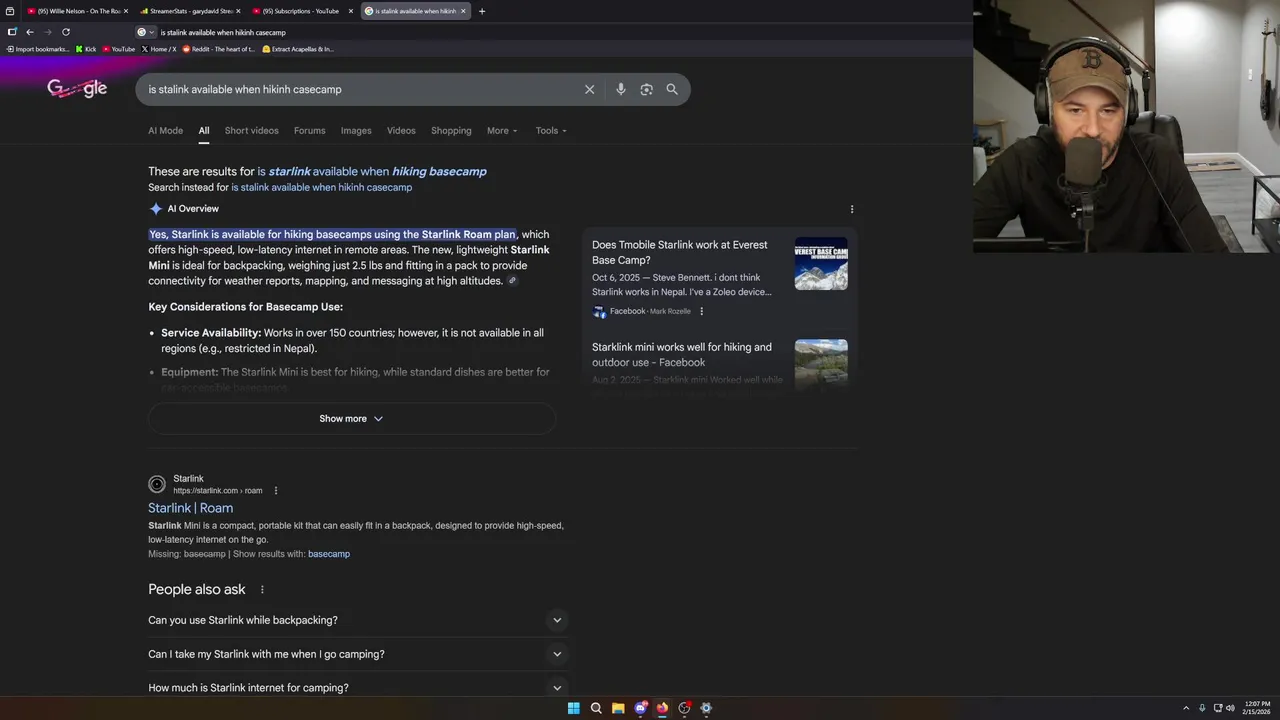This screenshot has height=720, width=1280.
Task: Open clock and date in system tray
Action: click(x=1256, y=708)
